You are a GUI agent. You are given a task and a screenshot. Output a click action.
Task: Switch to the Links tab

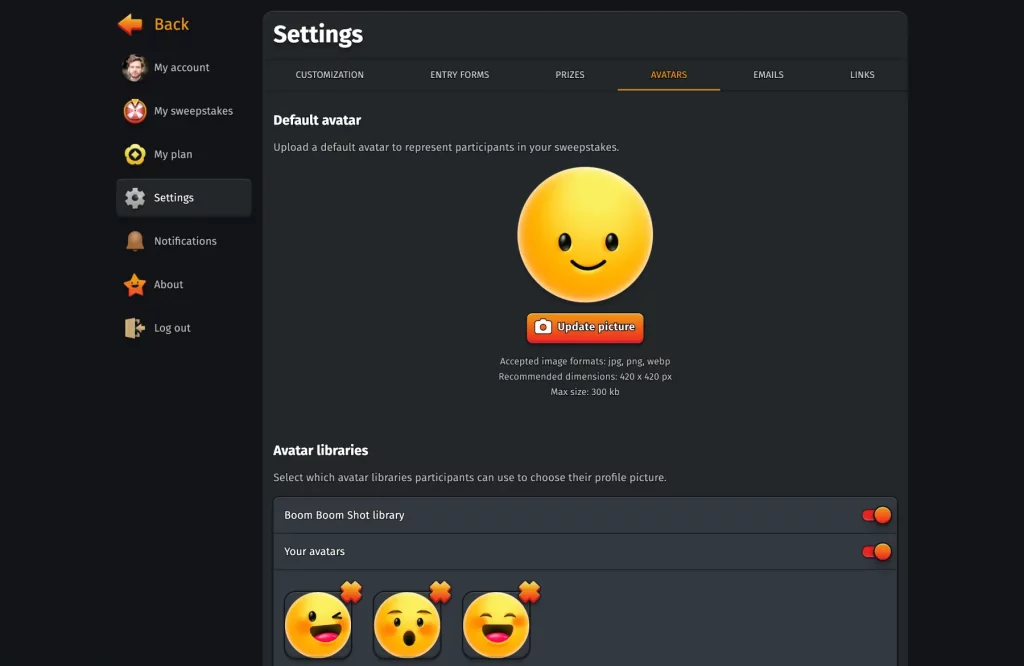click(862, 75)
